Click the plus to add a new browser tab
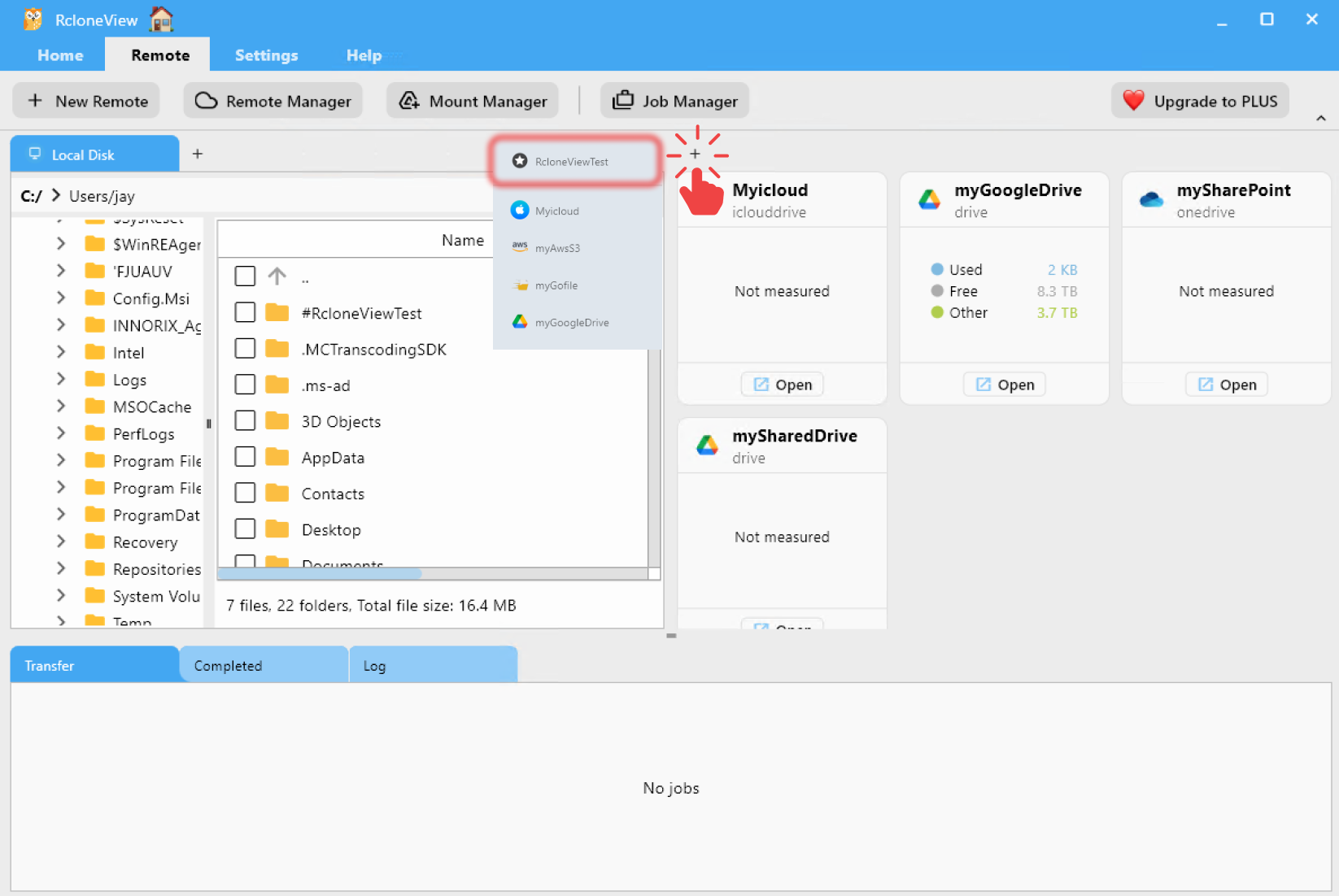Image resolution: width=1339 pixels, height=896 pixels. click(198, 153)
